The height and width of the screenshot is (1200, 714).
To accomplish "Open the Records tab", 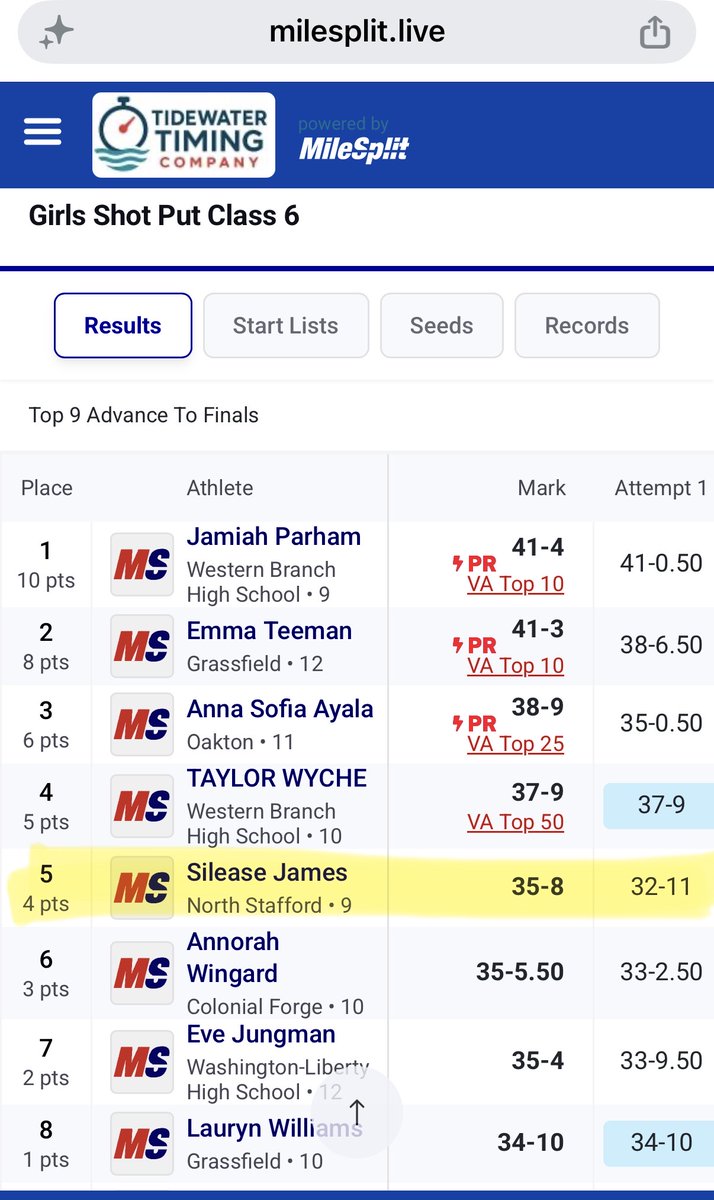I will (x=587, y=325).
